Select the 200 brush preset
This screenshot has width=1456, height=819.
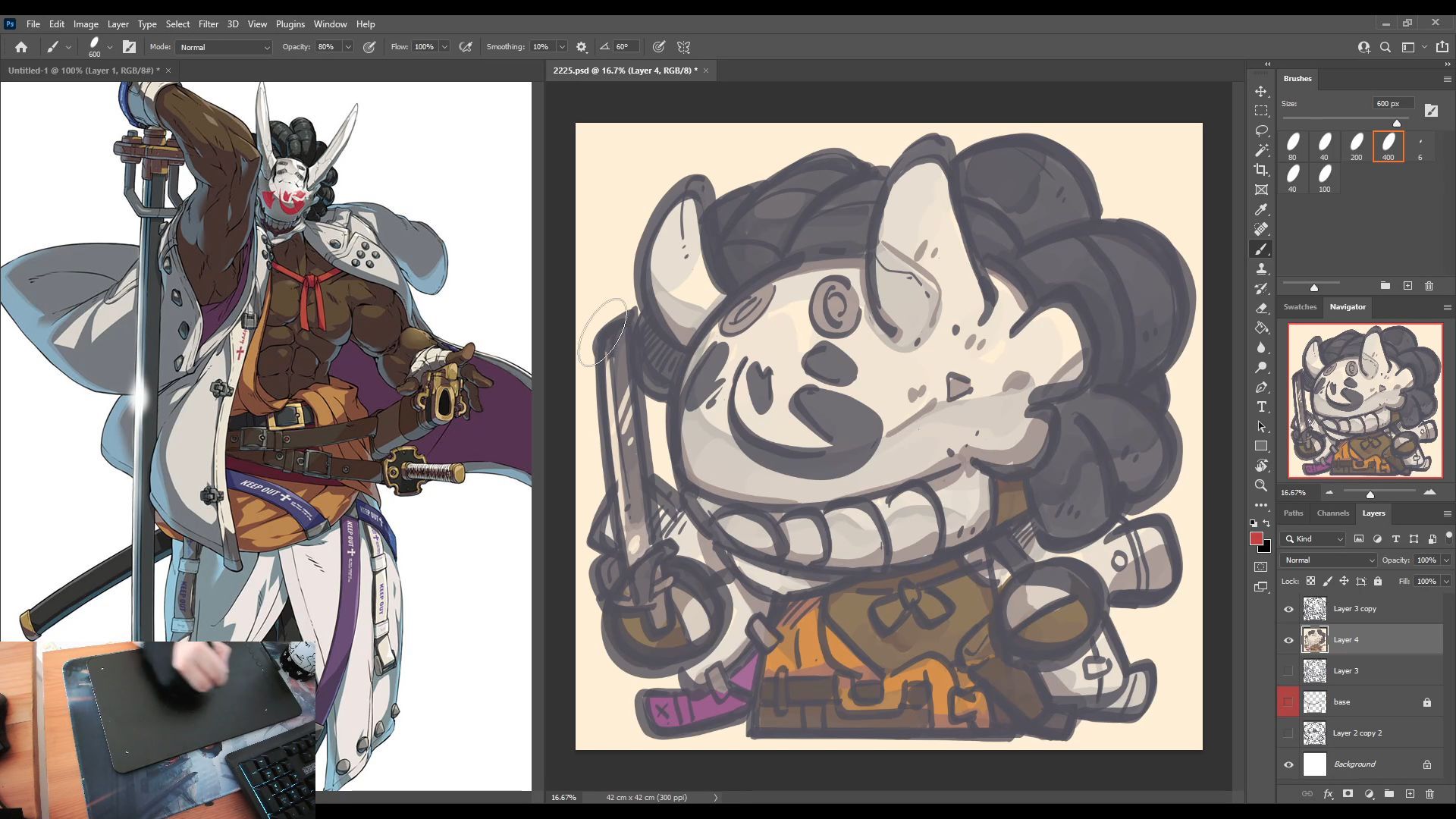pos(1357,147)
